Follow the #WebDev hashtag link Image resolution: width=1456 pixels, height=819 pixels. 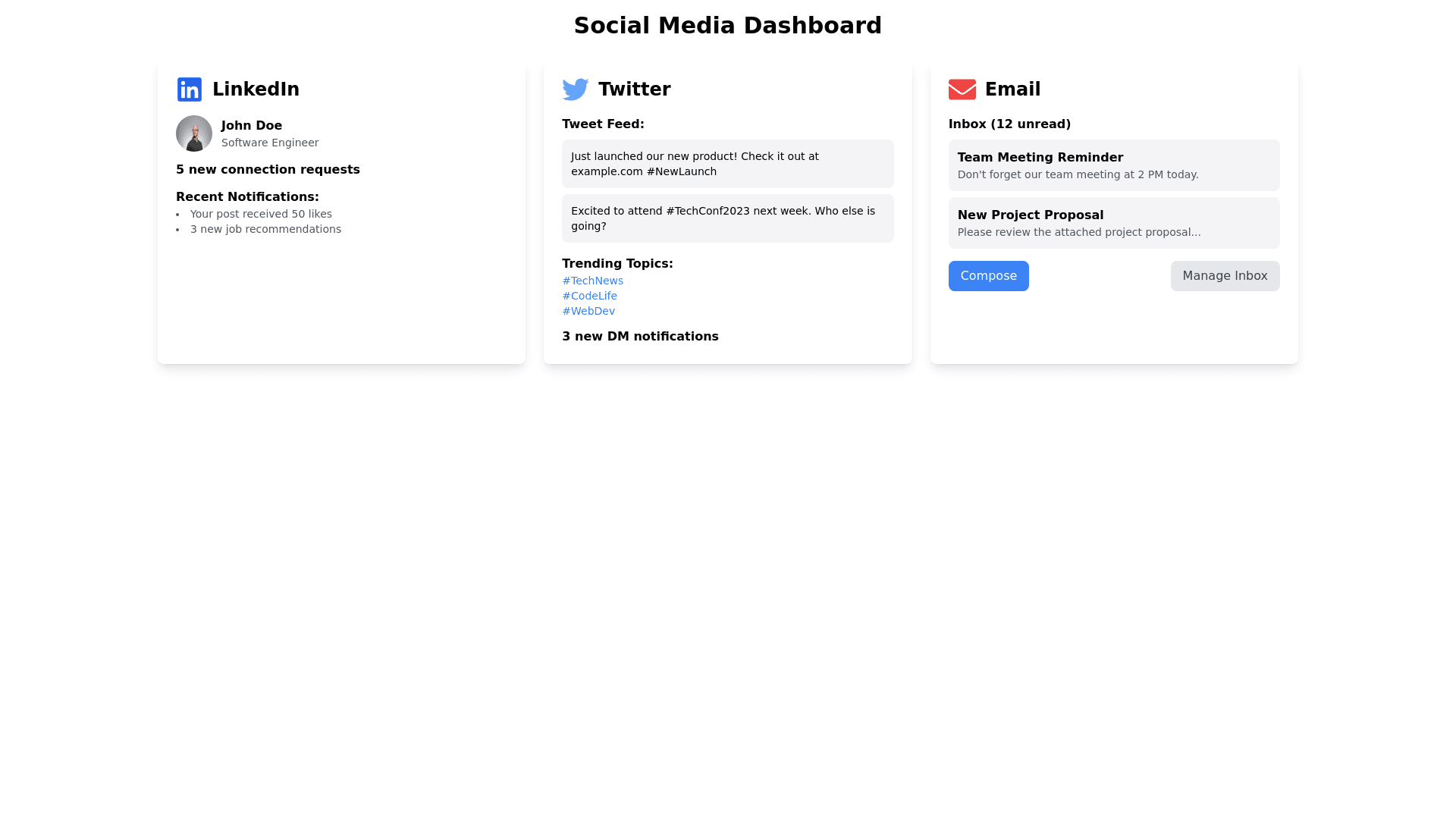588,311
